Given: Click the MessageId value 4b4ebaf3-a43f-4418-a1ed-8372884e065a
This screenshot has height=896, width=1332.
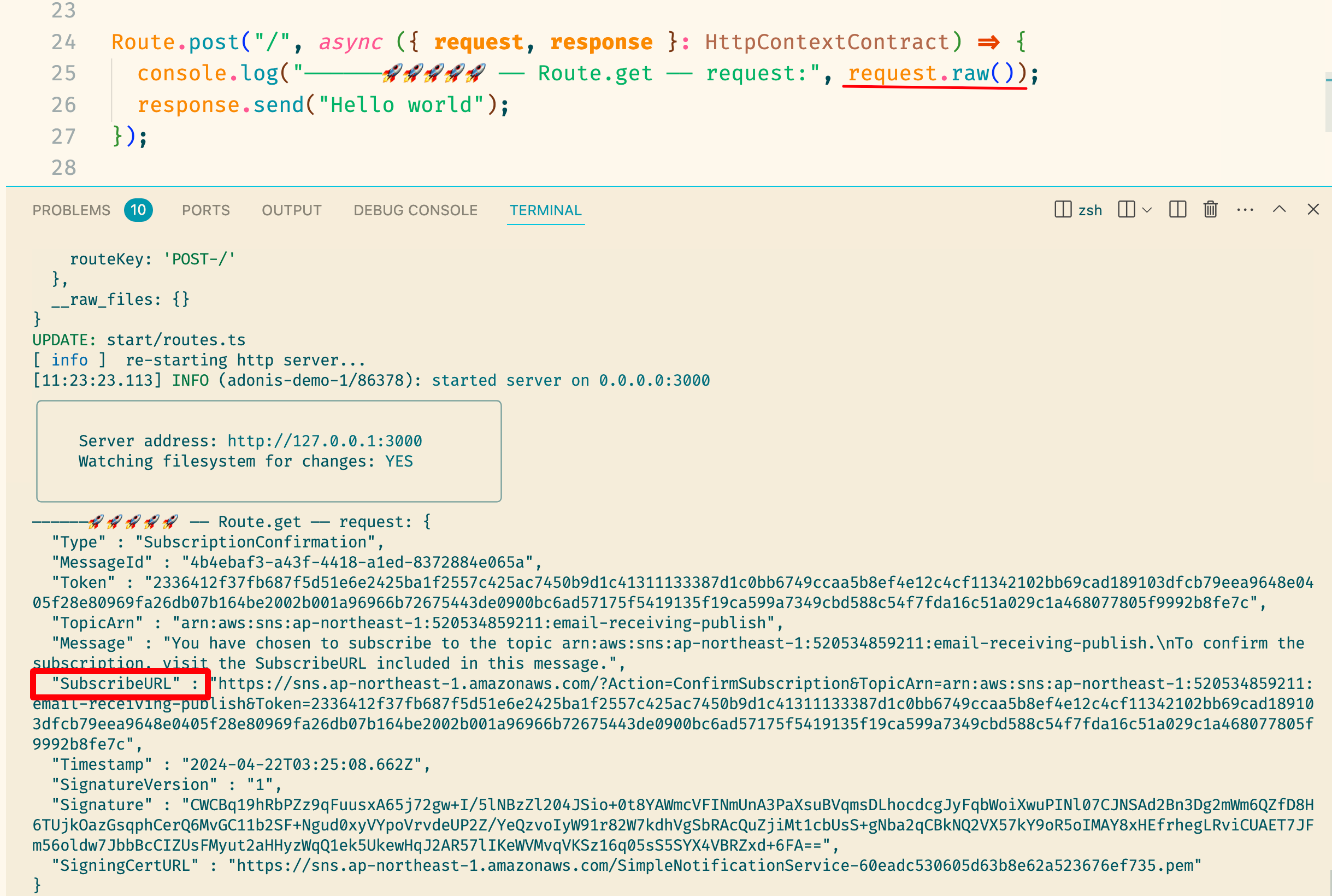Looking at the screenshot, I should click(x=357, y=562).
